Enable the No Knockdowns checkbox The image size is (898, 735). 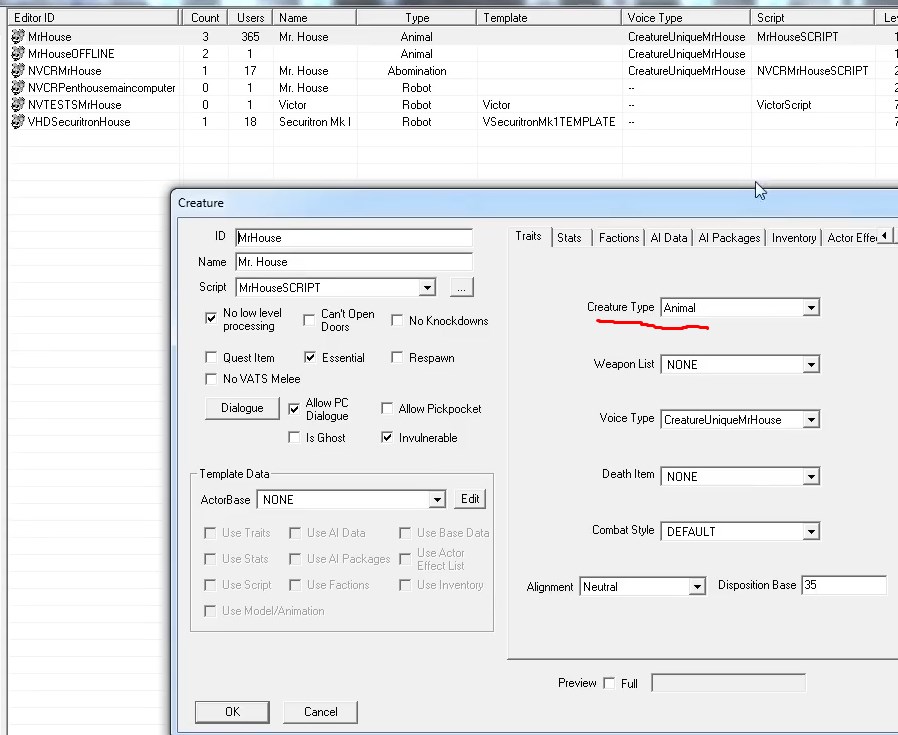click(x=397, y=320)
